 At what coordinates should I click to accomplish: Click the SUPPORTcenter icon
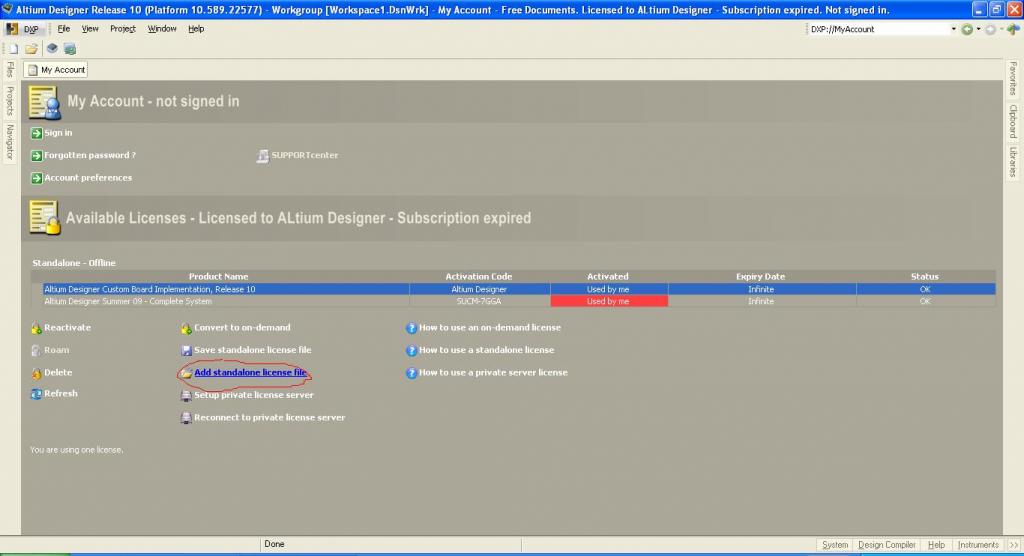(x=263, y=156)
